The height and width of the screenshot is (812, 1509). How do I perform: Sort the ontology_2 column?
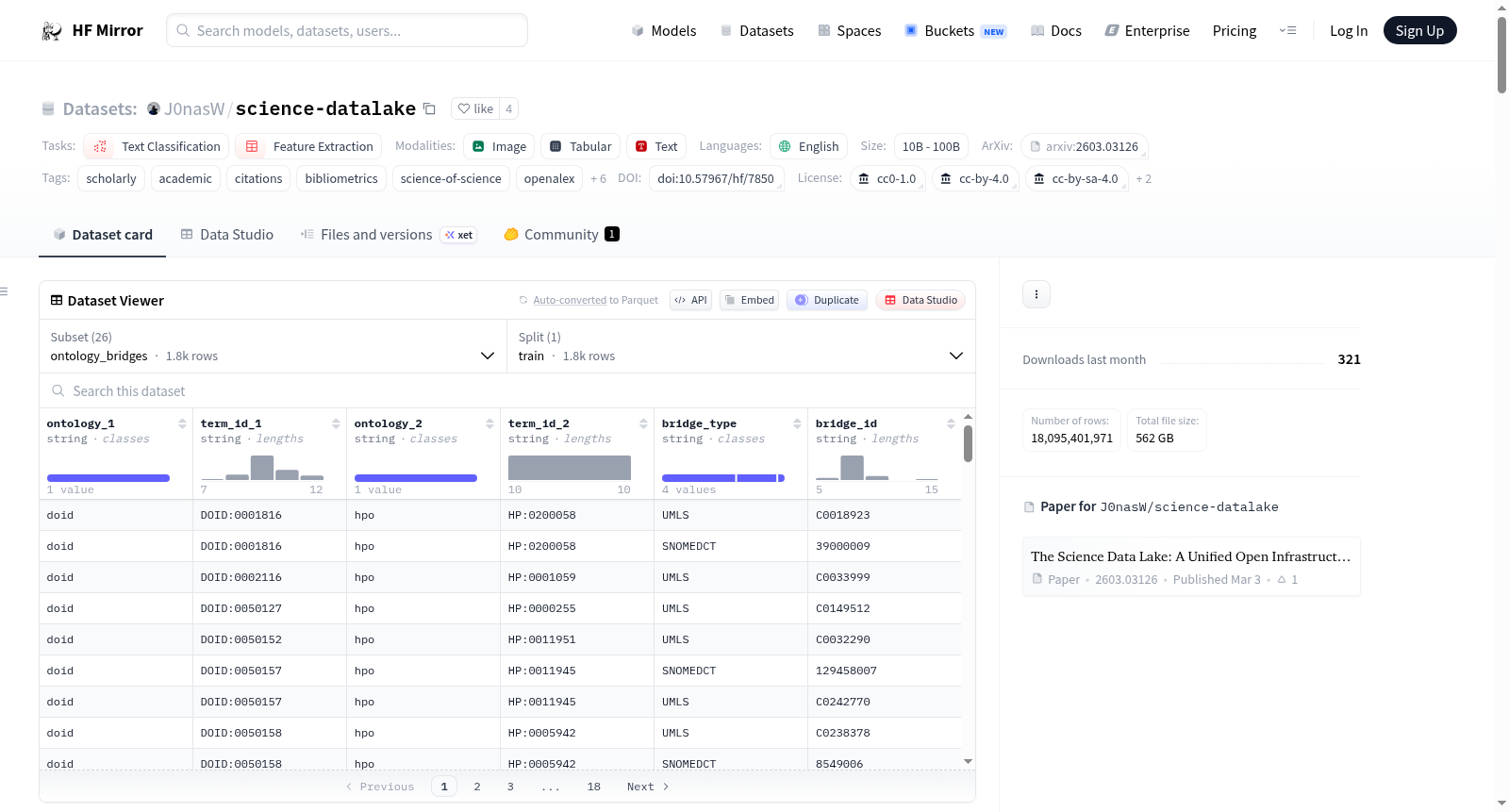[x=489, y=423]
